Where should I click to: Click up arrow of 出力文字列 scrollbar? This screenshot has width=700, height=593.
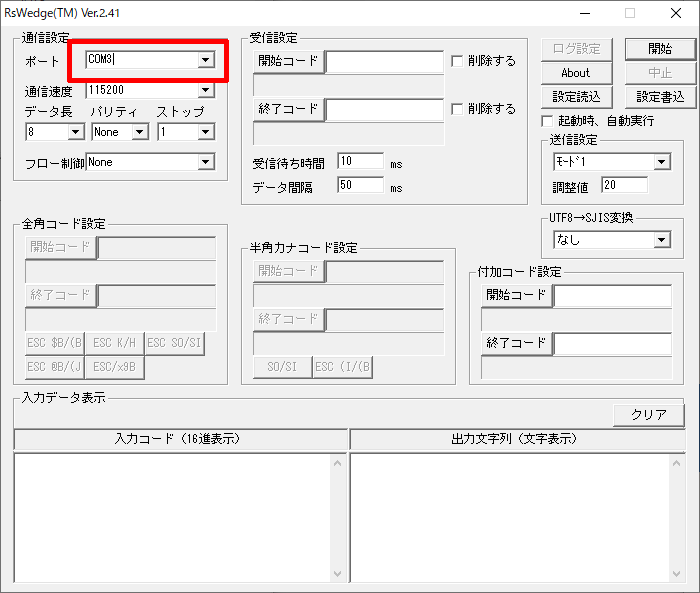point(676,464)
